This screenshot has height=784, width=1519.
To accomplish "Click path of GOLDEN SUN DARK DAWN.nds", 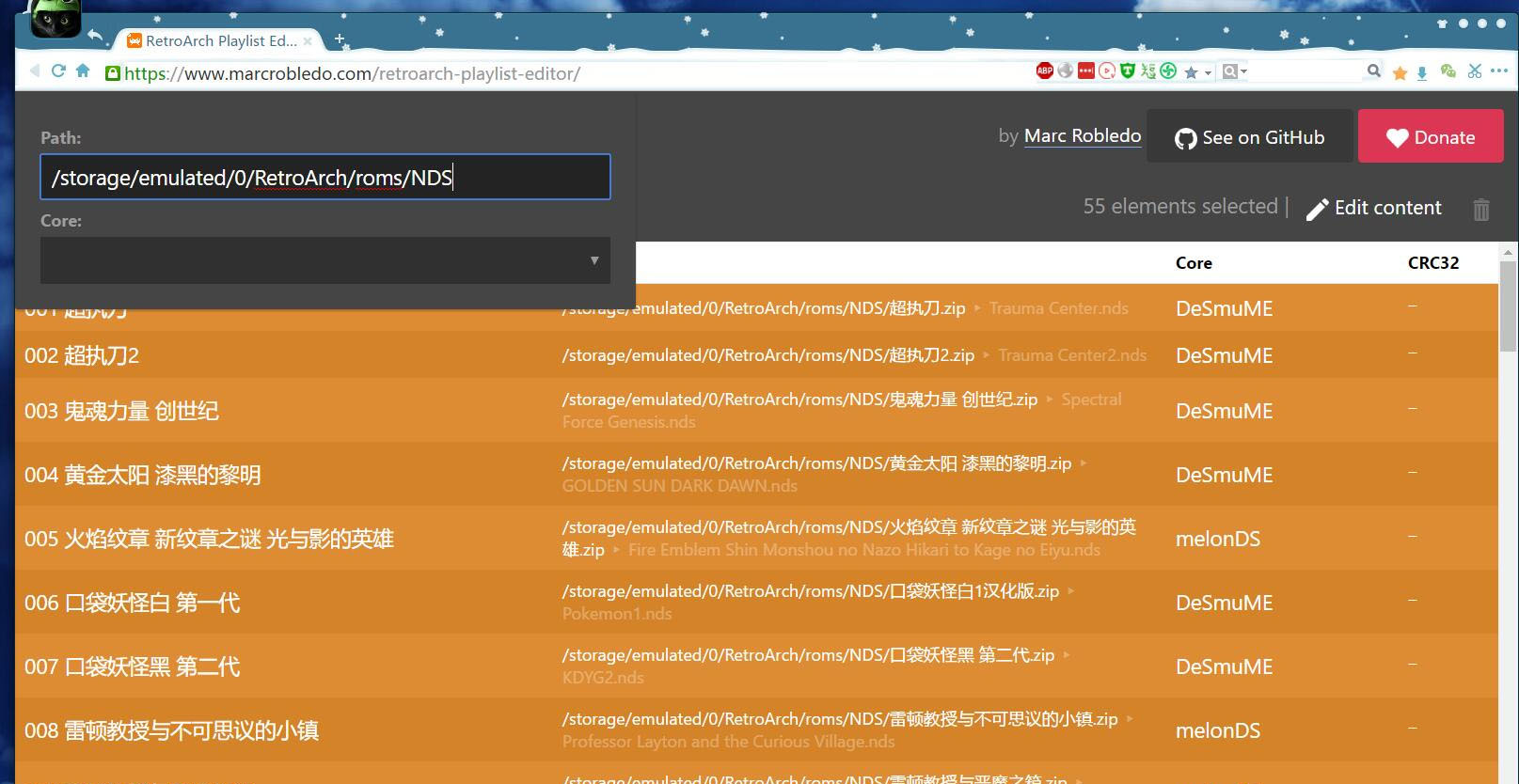I will [x=825, y=475].
